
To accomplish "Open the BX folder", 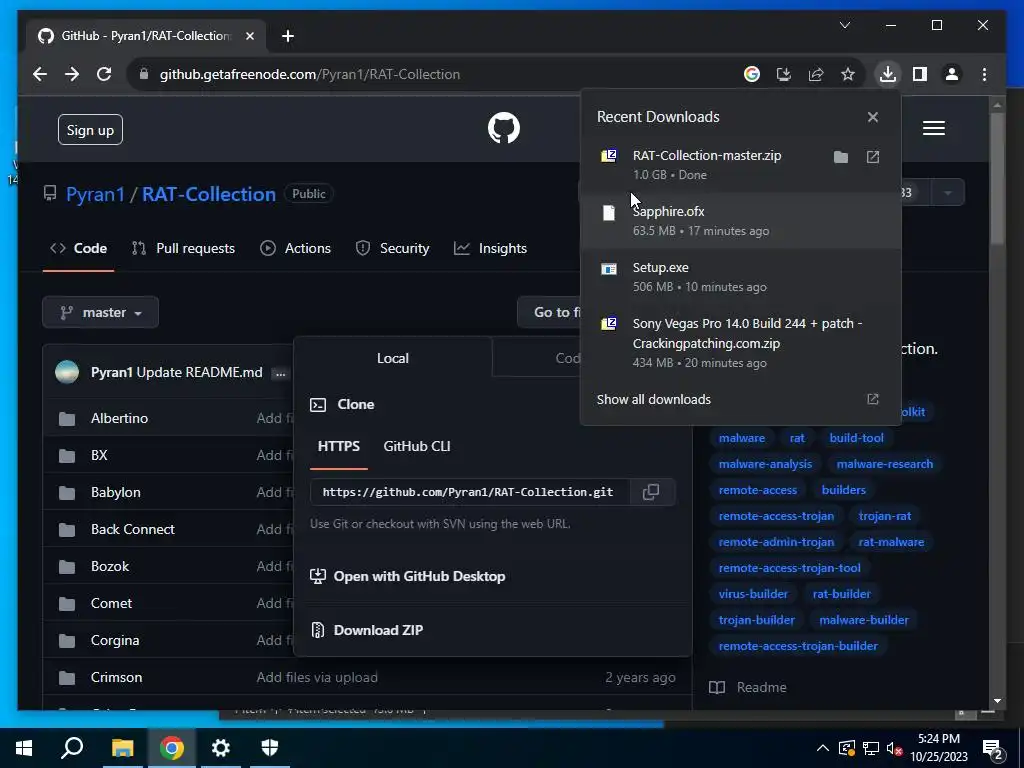I will (x=99, y=455).
